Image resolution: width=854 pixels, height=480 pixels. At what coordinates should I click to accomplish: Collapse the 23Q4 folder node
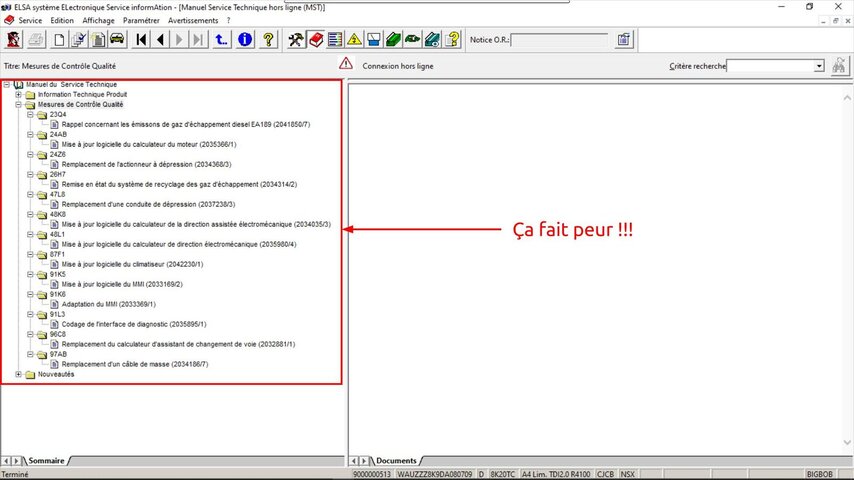tap(30, 114)
